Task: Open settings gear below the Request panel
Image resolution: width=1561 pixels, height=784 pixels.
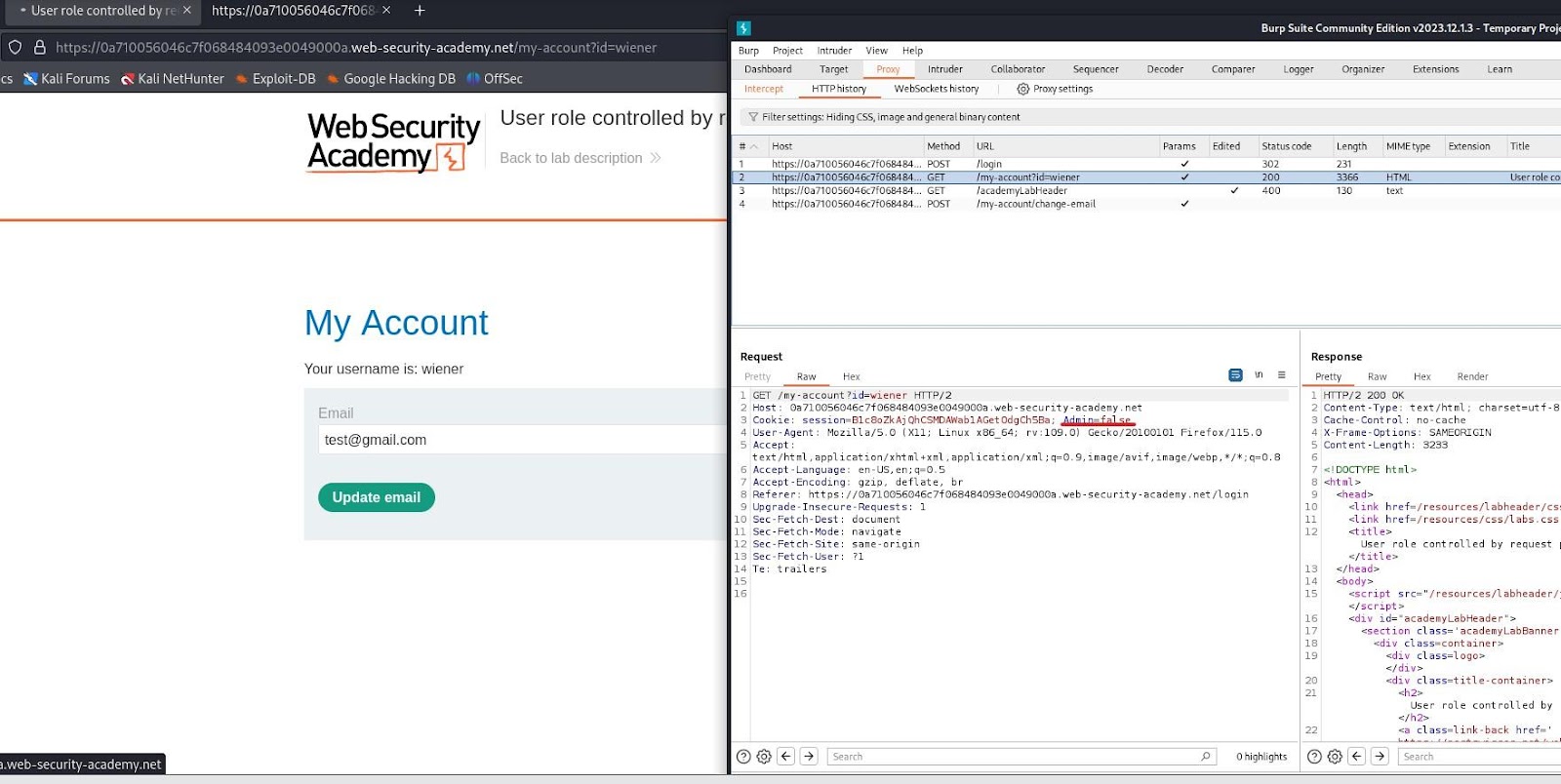Action: [764, 757]
